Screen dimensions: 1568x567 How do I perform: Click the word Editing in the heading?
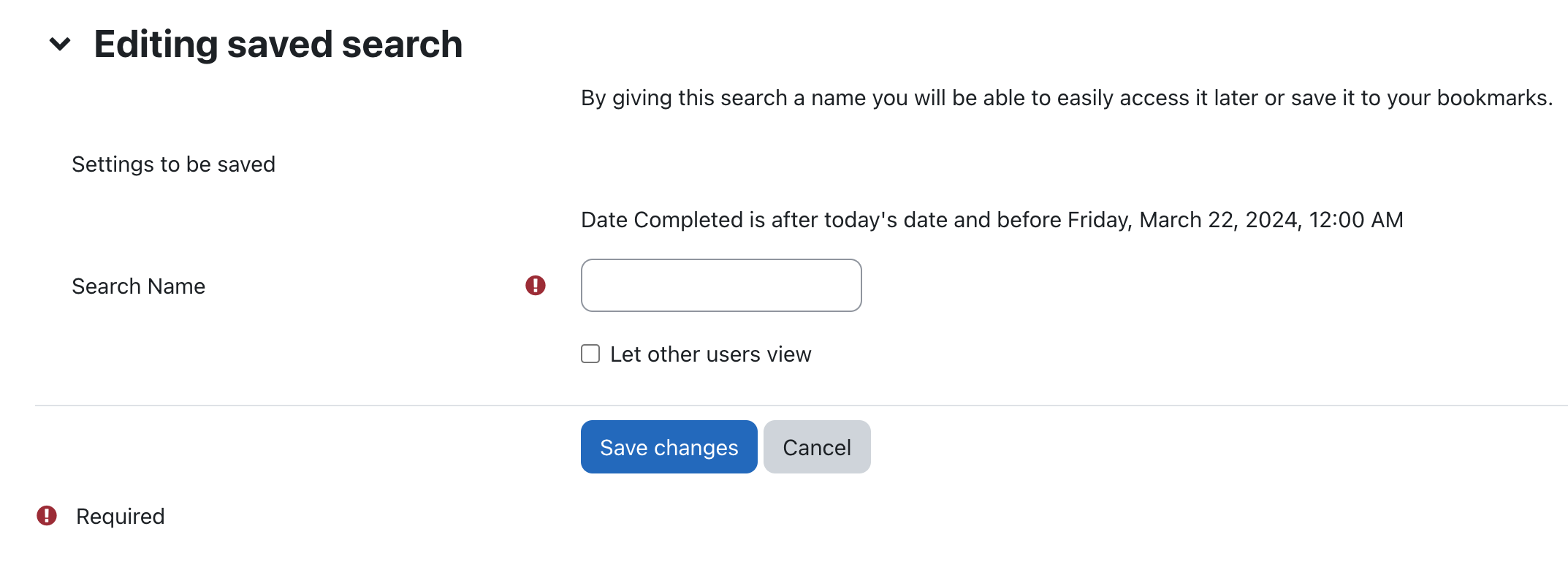[156, 45]
